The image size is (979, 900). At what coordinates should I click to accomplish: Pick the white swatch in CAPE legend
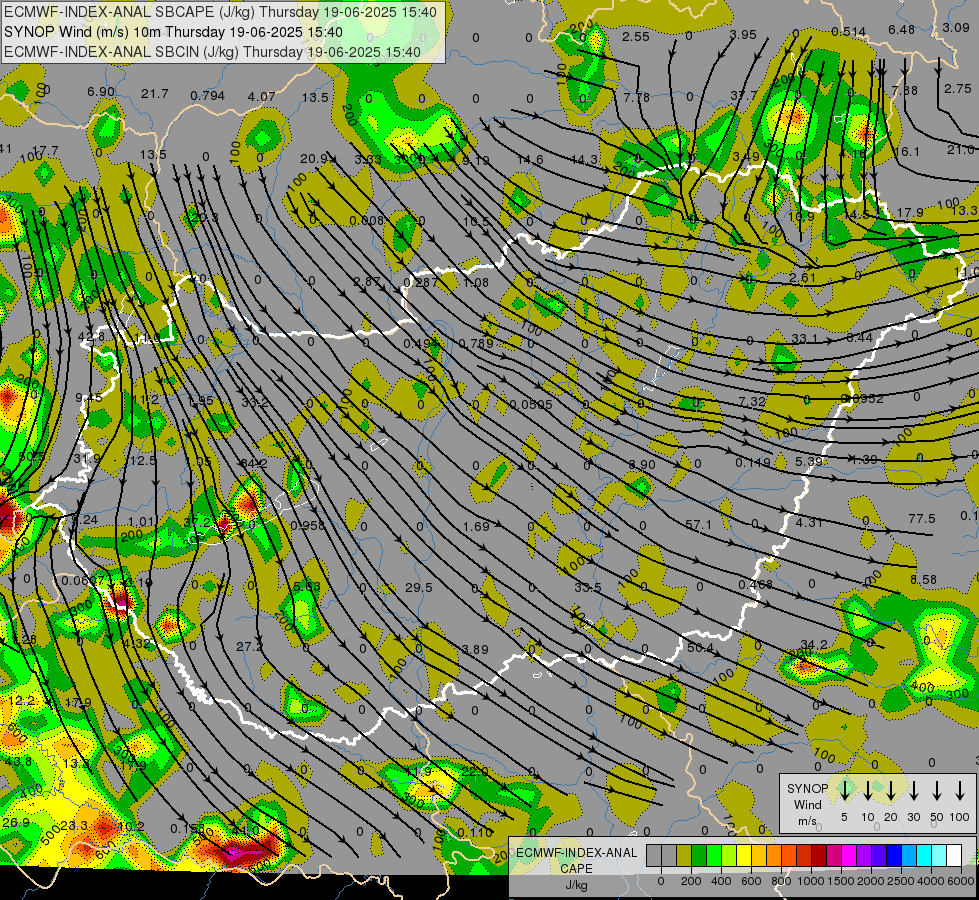953,856
